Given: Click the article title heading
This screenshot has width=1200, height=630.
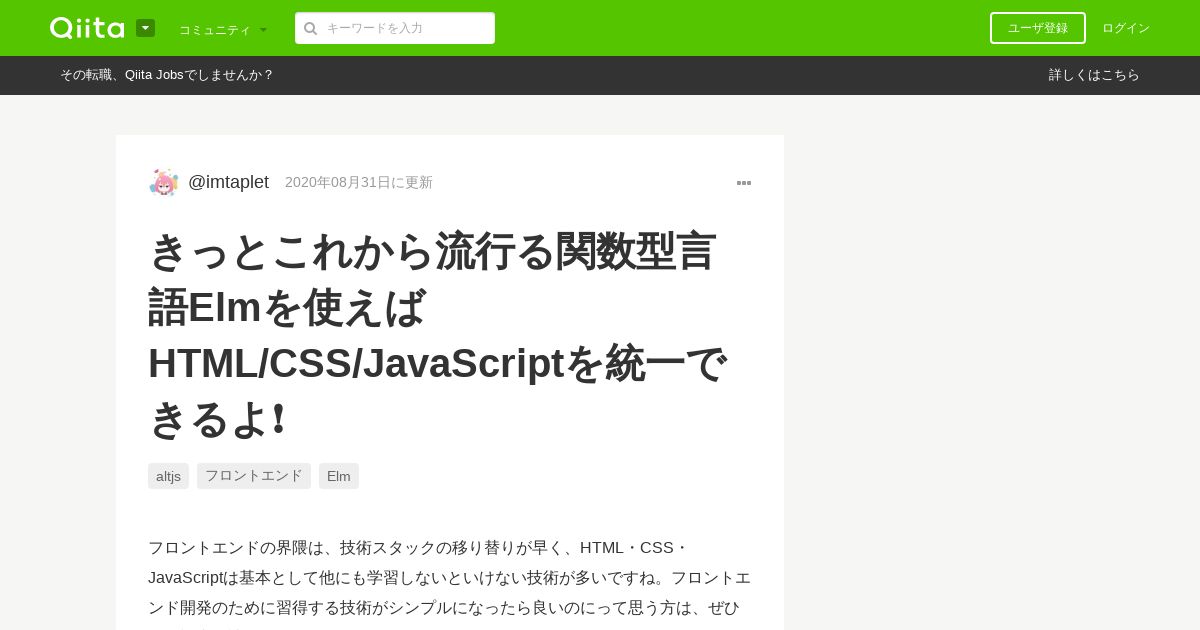Looking at the screenshot, I should tap(438, 335).
